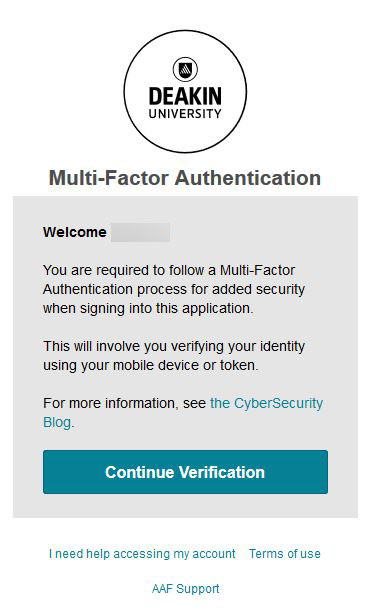The width and height of the screenshot is (371, 615).
Task: Click the "using your mobile device or token" line
Action: (151, 366)
